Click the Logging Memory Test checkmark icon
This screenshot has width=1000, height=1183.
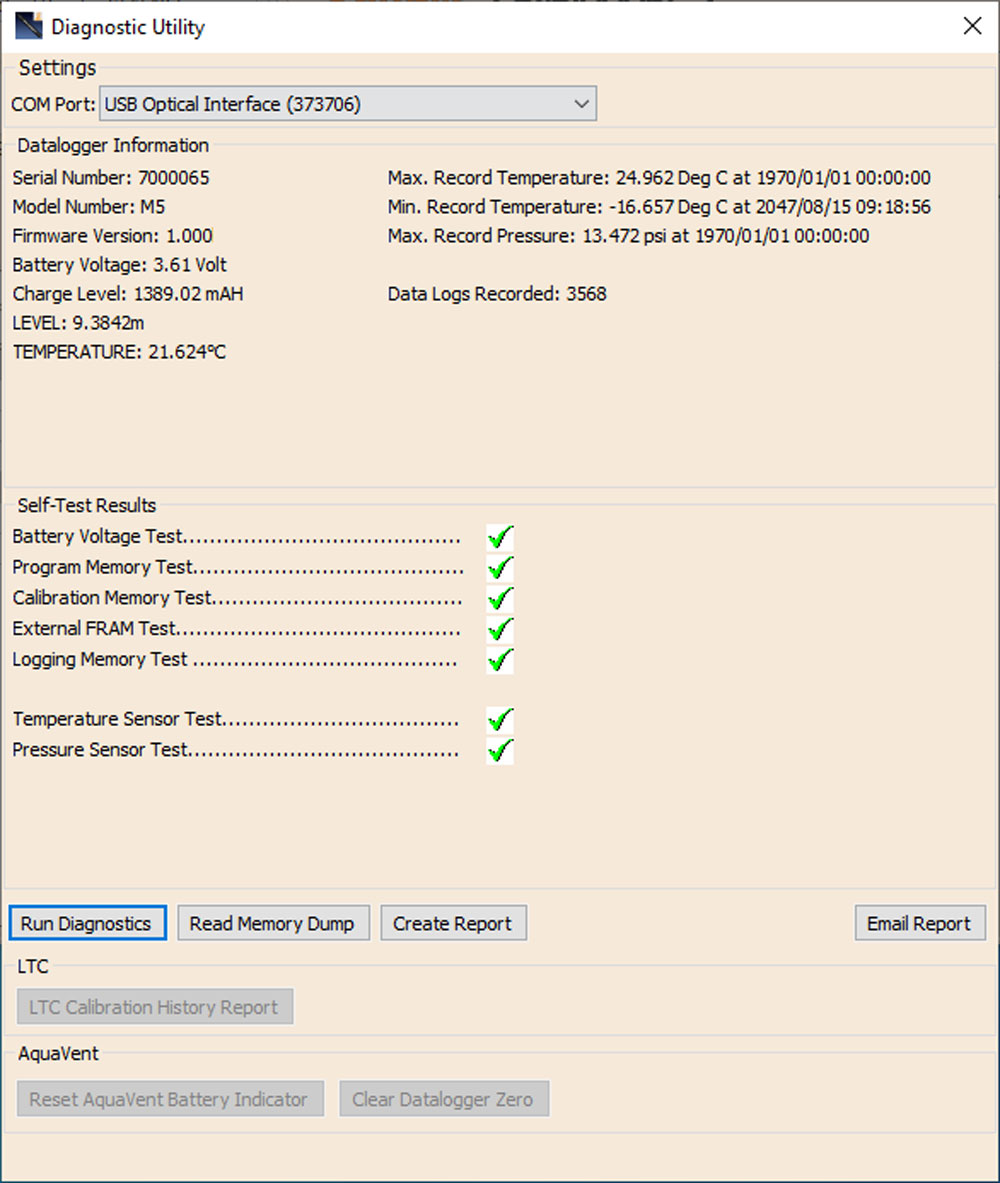(499, 660)
